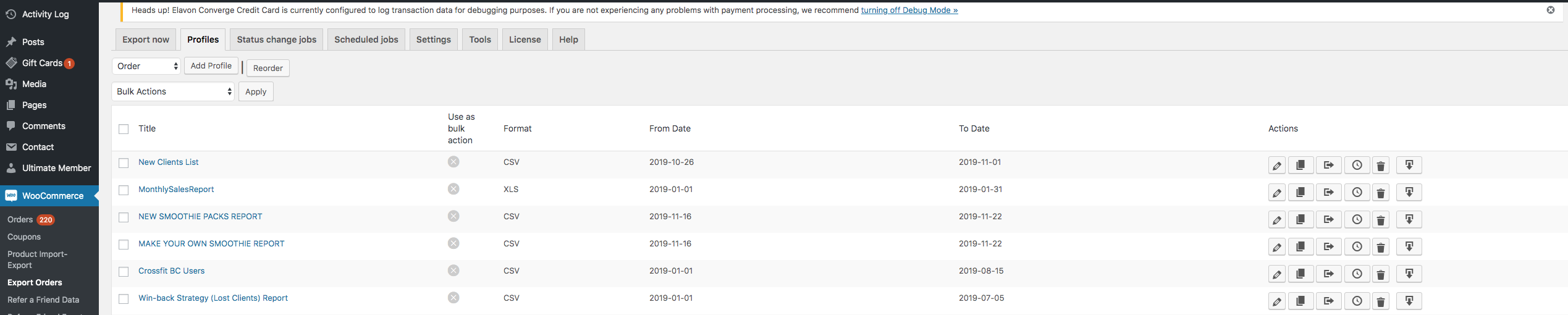Switch to the Scheduled jobs tab

point(366,40)
